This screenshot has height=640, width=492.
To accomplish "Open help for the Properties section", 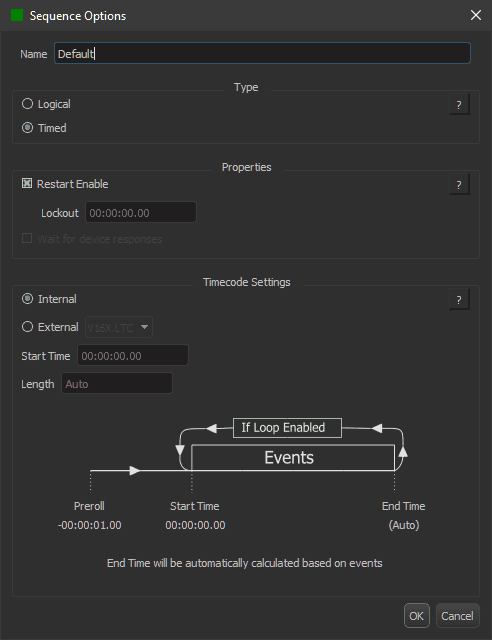I will pyautogui.click(x=459, y=184).
